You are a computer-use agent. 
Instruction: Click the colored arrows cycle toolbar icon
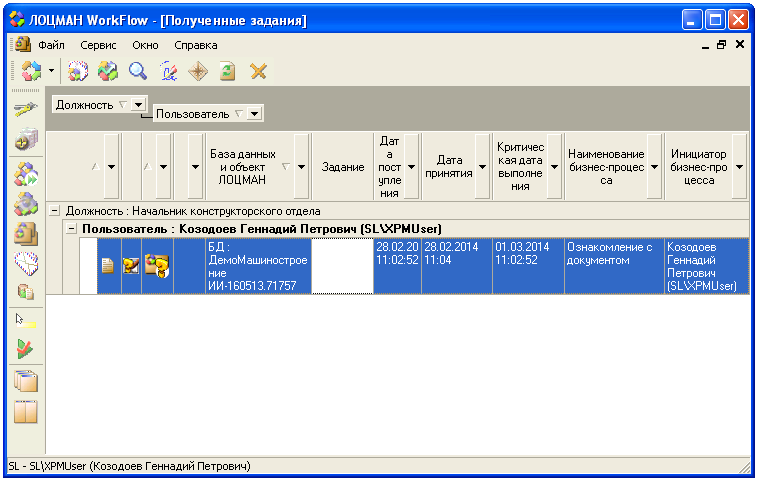point(31,71)
